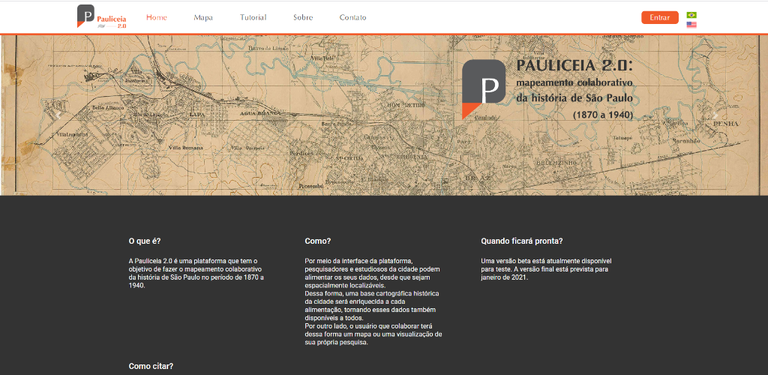
Task: Click the Pauliceia 2.0 logo in header
Action: click(102, 17)
